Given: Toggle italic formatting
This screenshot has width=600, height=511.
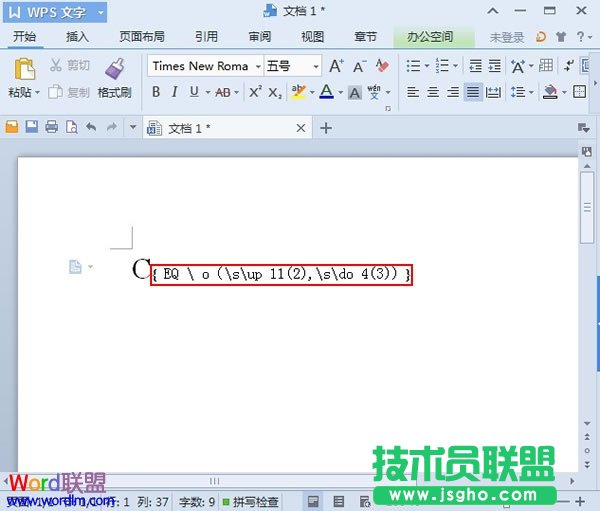Looking at the screenshot, I should coord(175,92).
